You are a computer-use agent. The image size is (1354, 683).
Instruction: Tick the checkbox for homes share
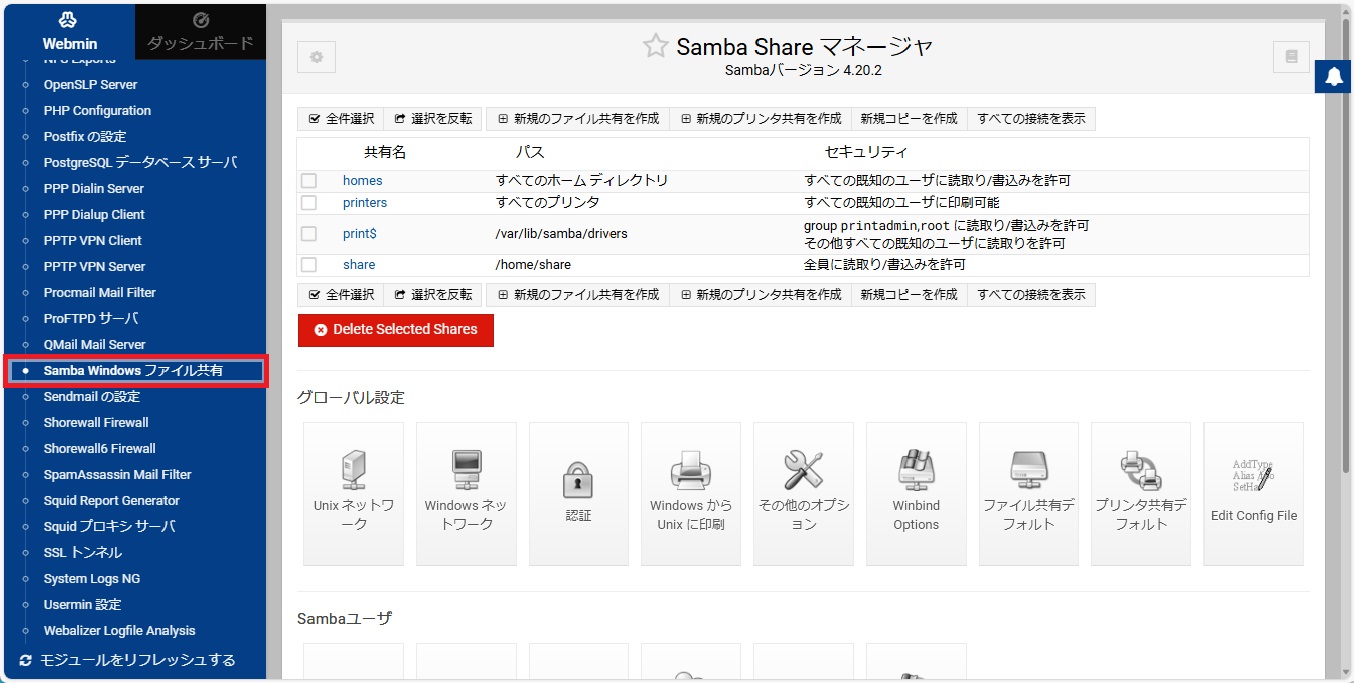pyautogui.click(x=309, y=181)
